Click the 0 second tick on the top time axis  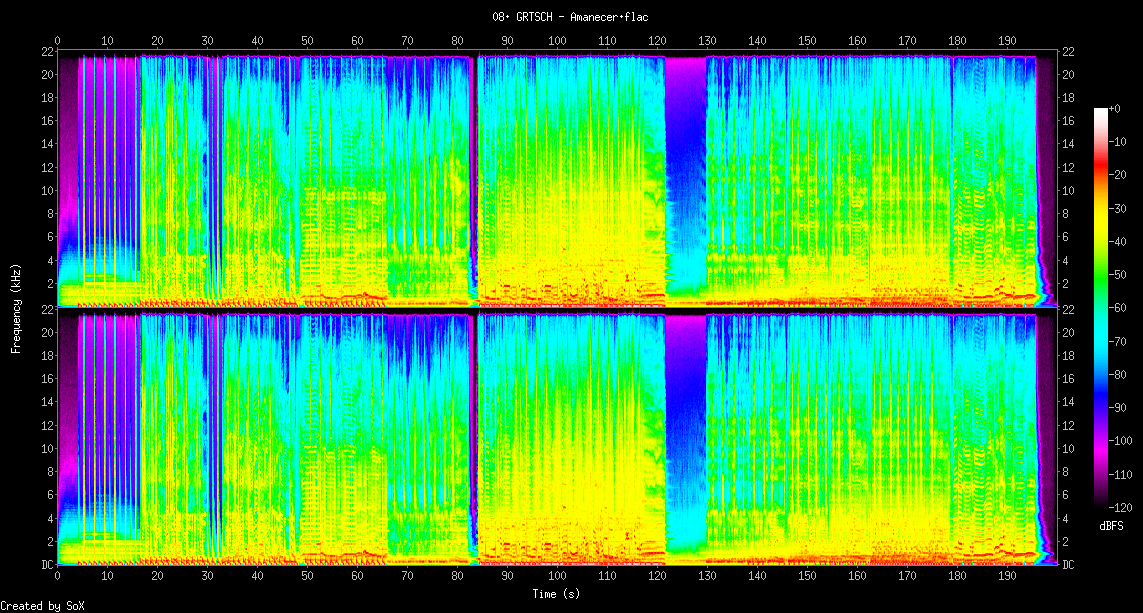click(58, 41)
